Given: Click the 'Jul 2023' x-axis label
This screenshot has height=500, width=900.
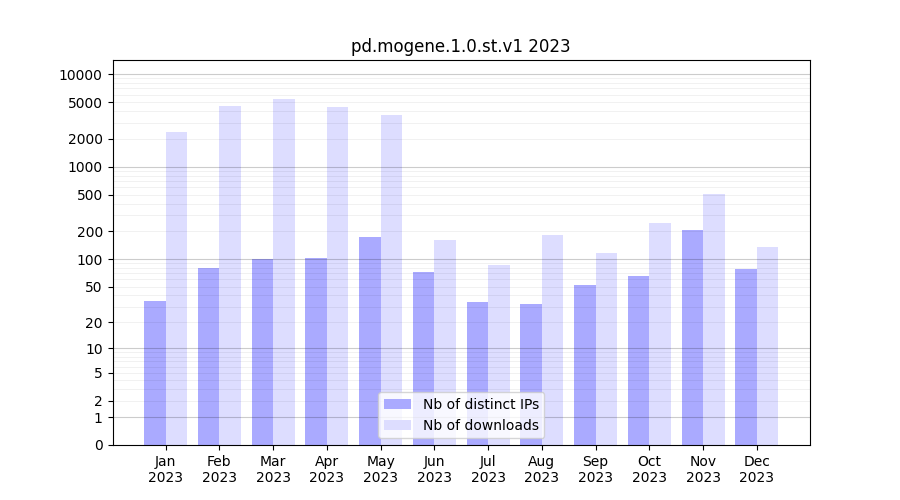Looking at the screenshot, I should coord(488,469).
